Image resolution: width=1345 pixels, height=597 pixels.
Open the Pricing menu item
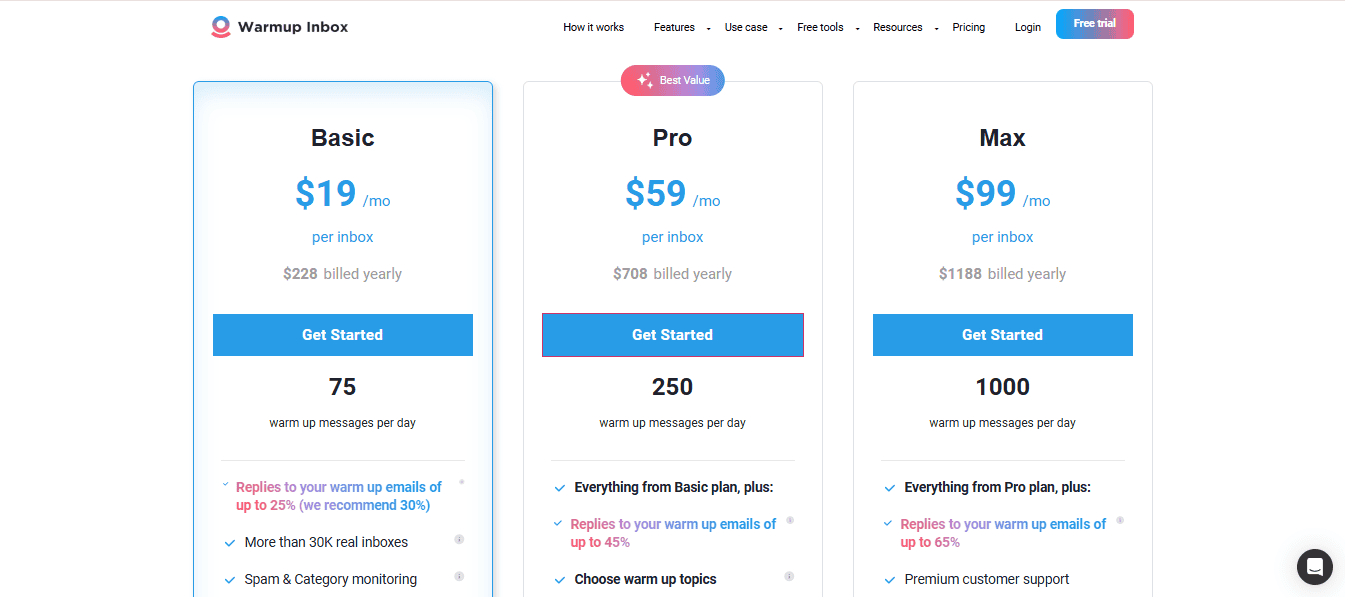coord(968,27)
